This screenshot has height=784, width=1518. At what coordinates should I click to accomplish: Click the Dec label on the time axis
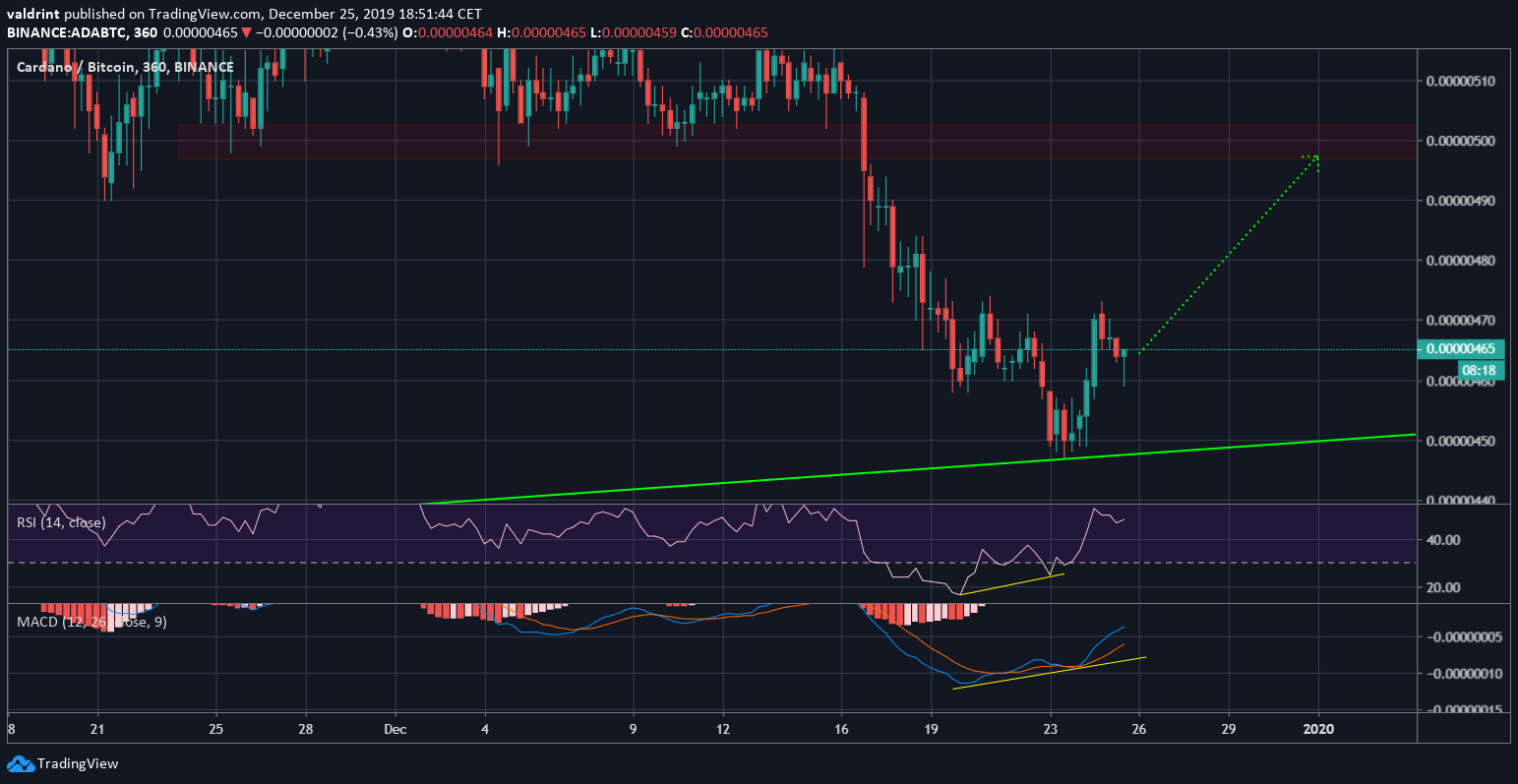click(x=396, y=729)
